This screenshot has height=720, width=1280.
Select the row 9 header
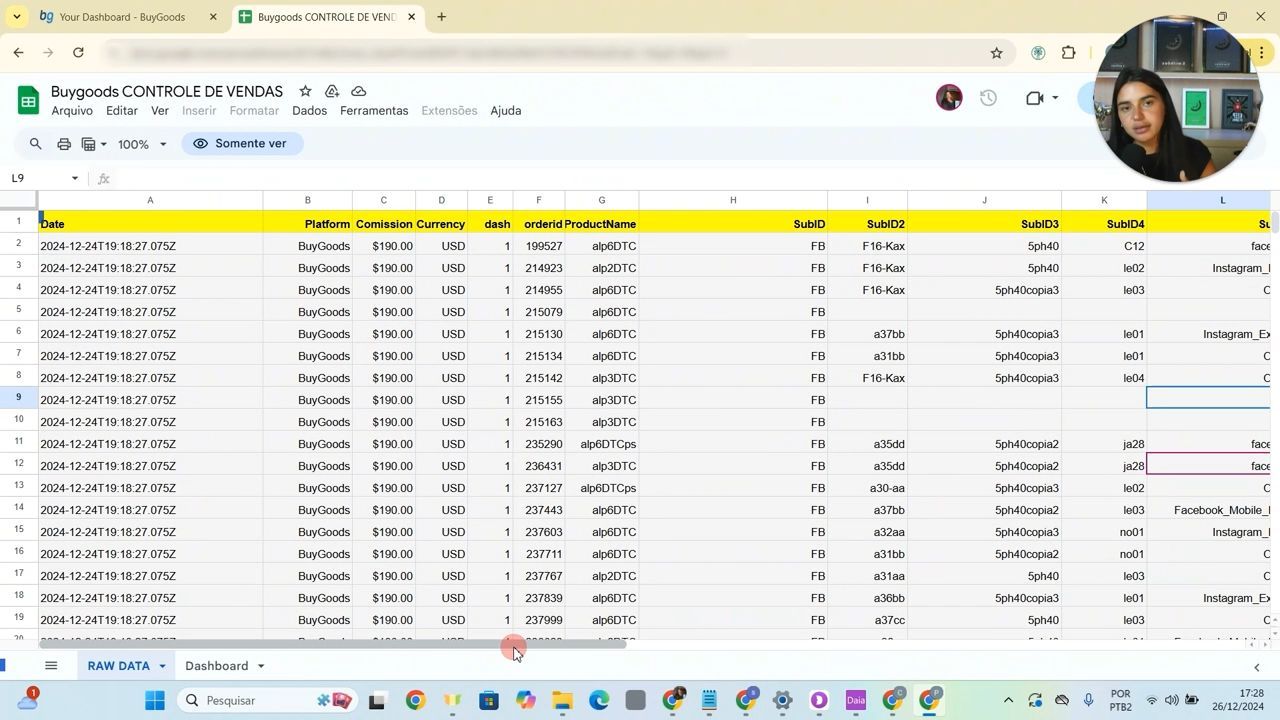pyautogui.click(x=19, y=399)
